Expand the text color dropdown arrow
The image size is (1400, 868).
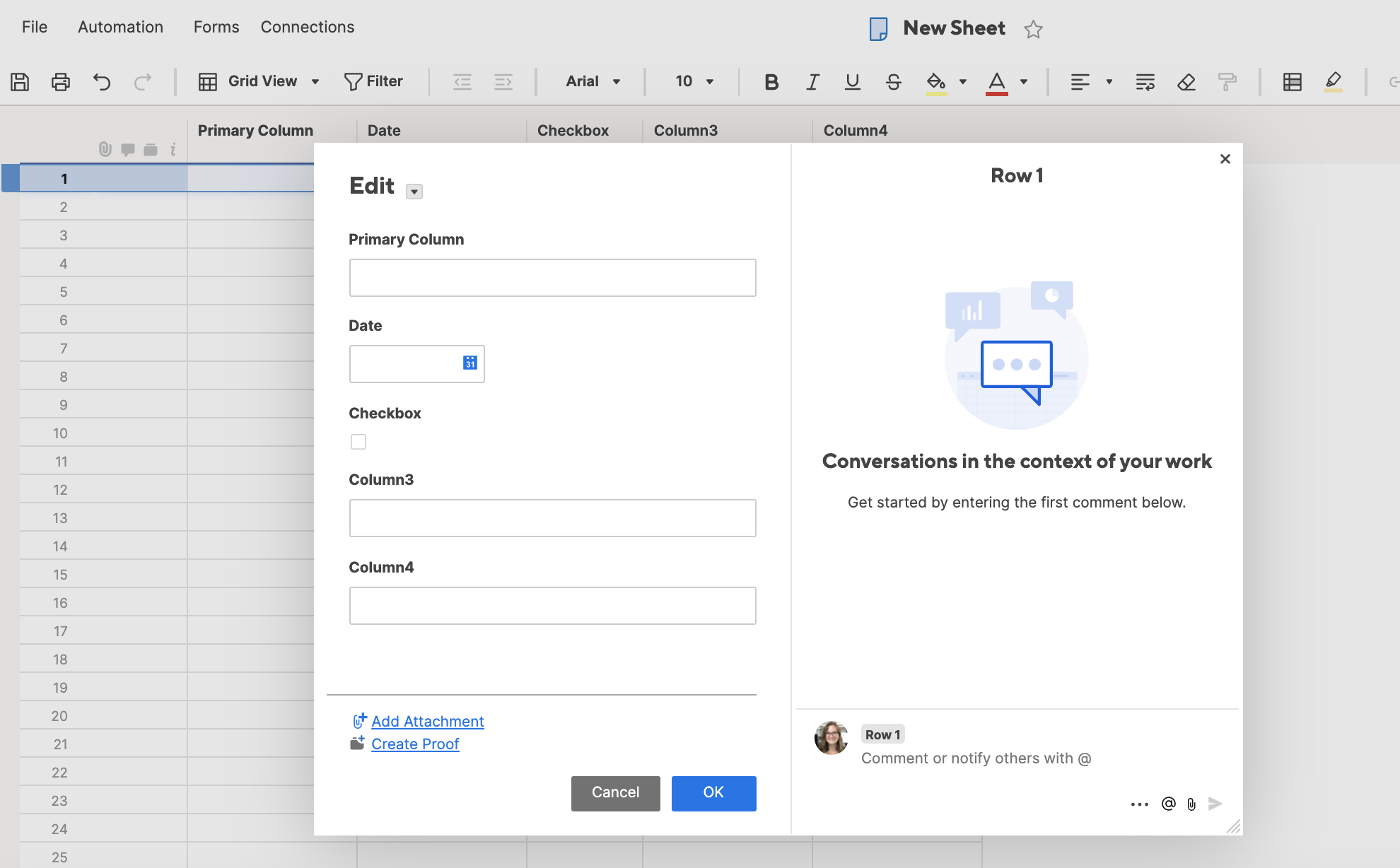[x=1024, y=82]
